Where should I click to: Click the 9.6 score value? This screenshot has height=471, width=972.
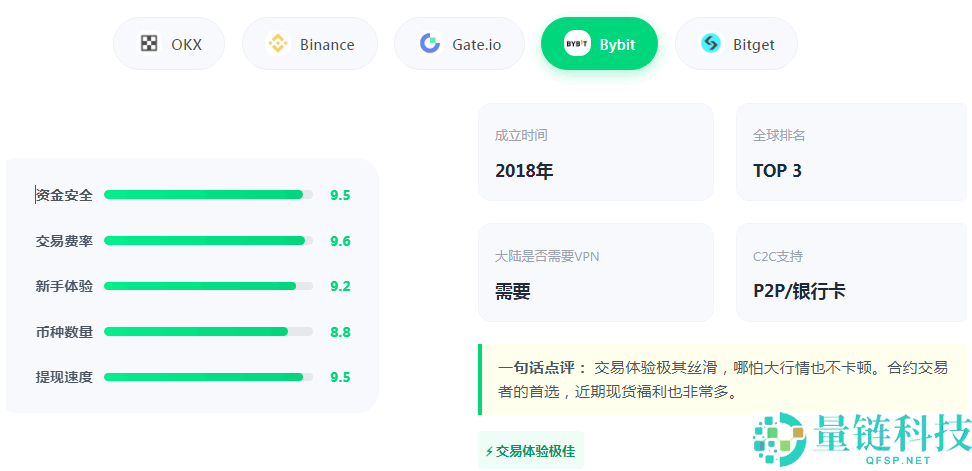pos(340,241)
